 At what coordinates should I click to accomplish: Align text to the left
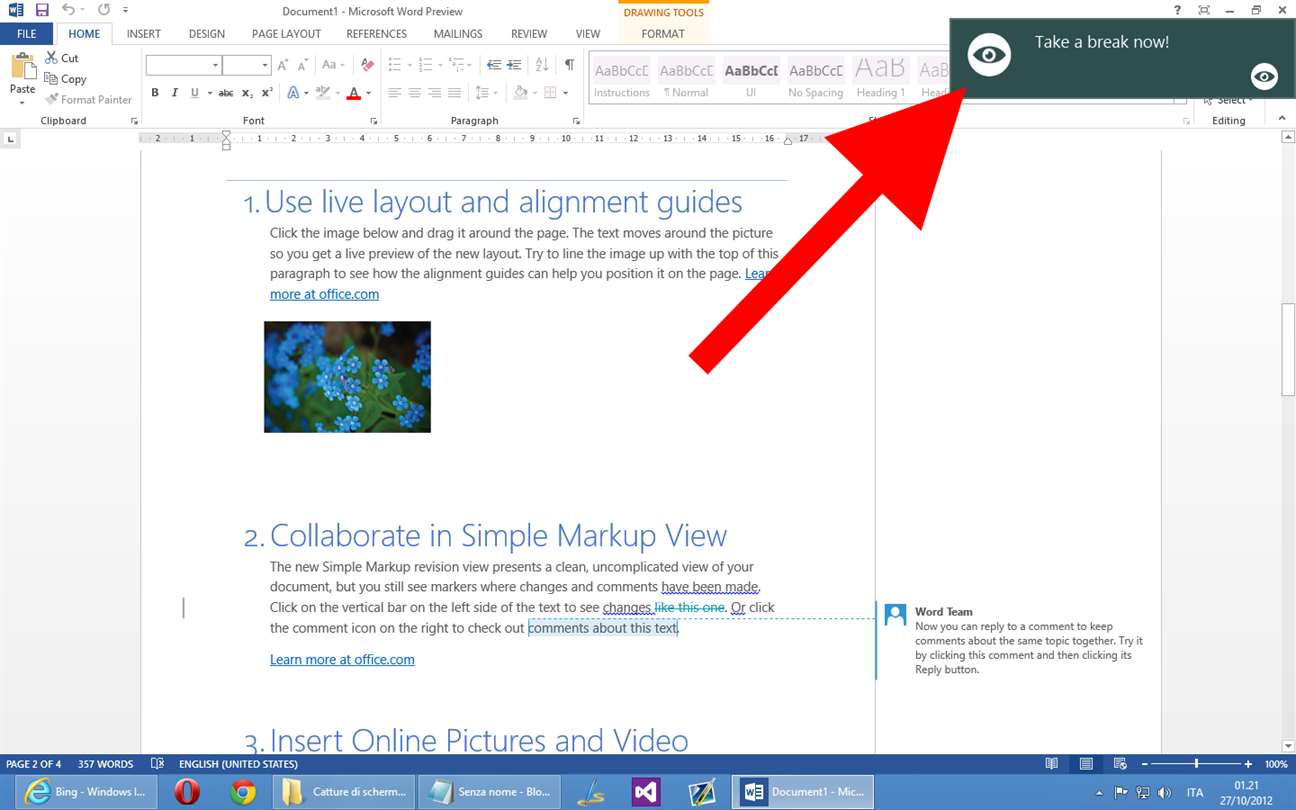point(394,93)
